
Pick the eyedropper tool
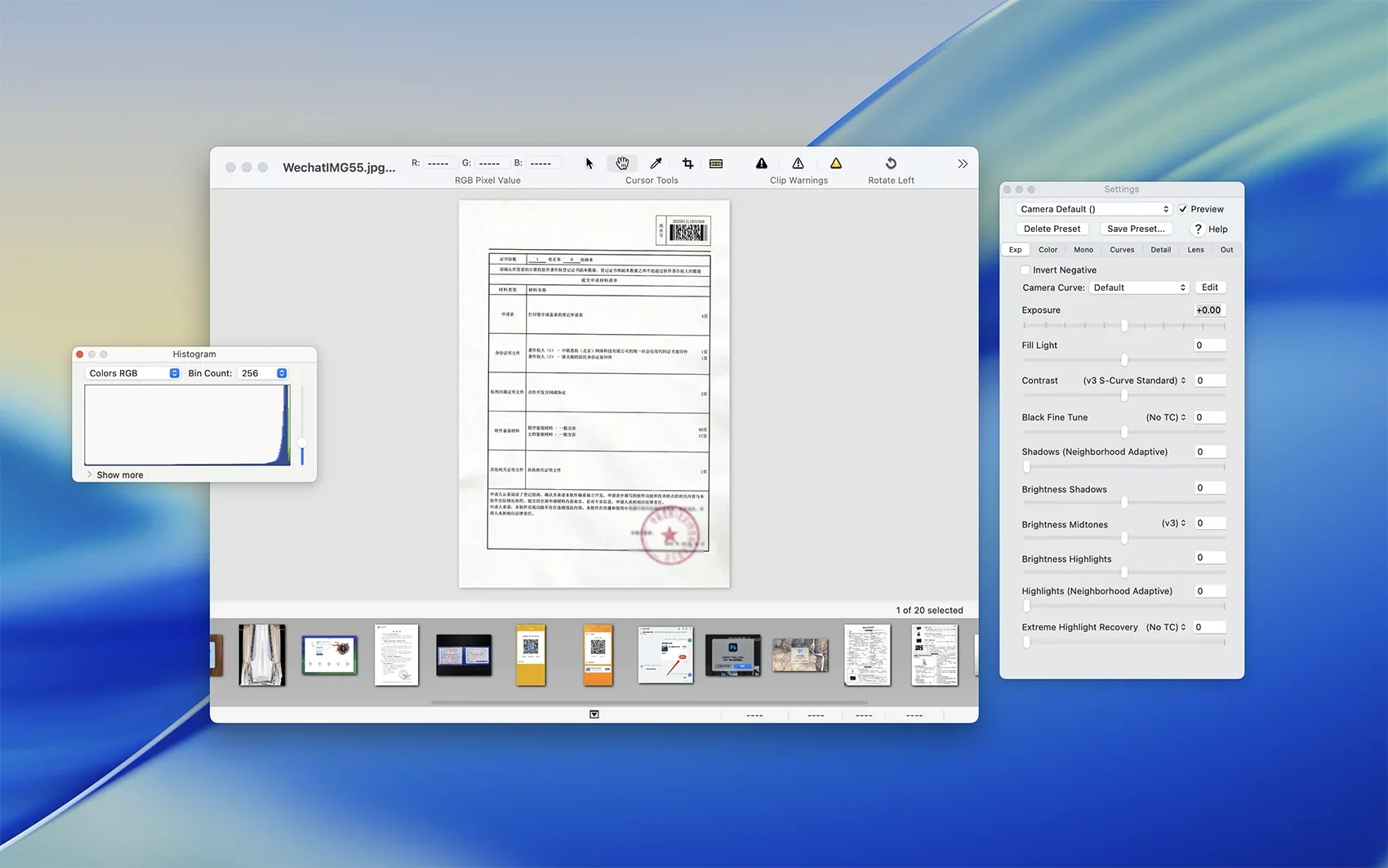tap(656, 163)
